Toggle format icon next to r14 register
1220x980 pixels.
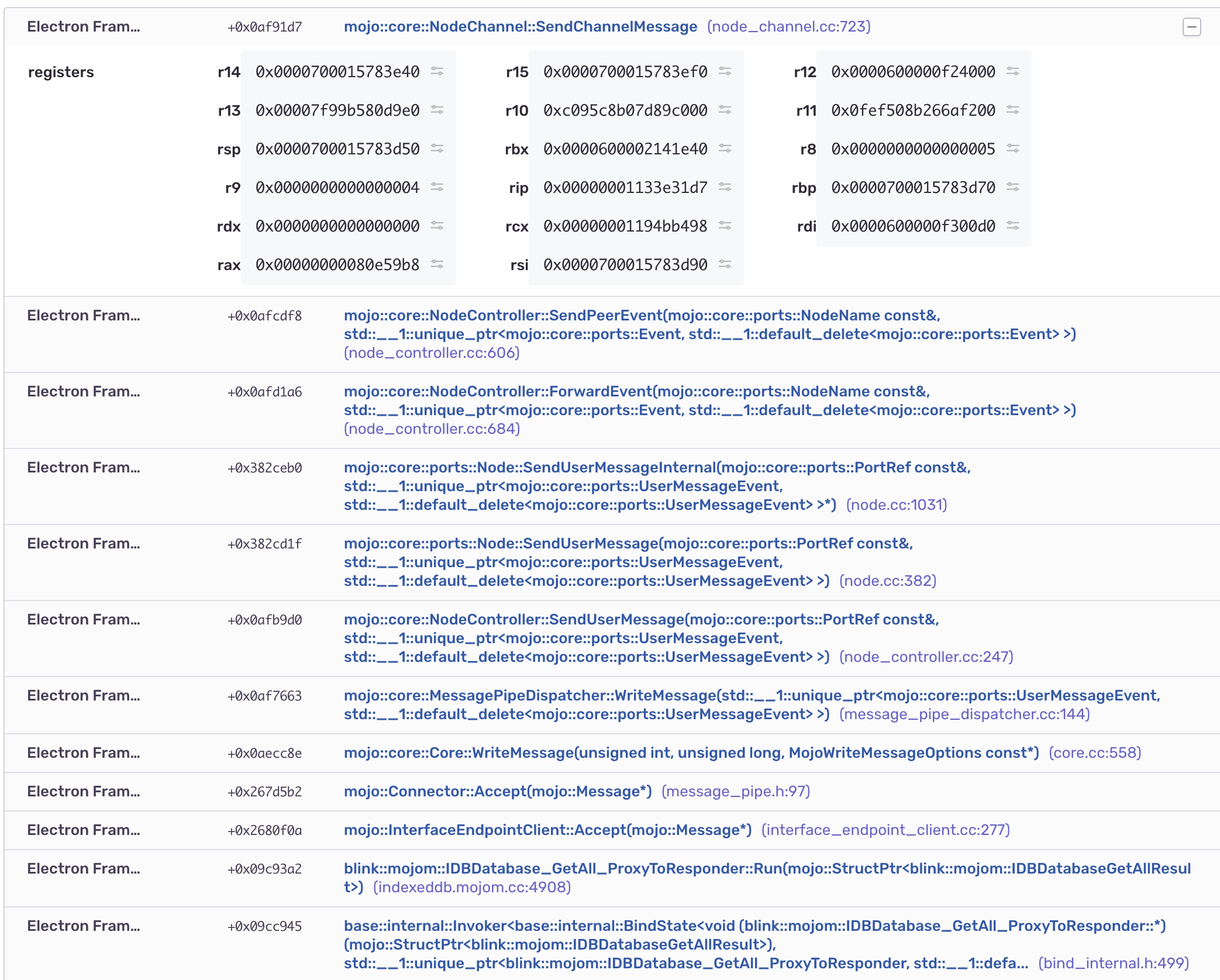[x=437, y=71]
